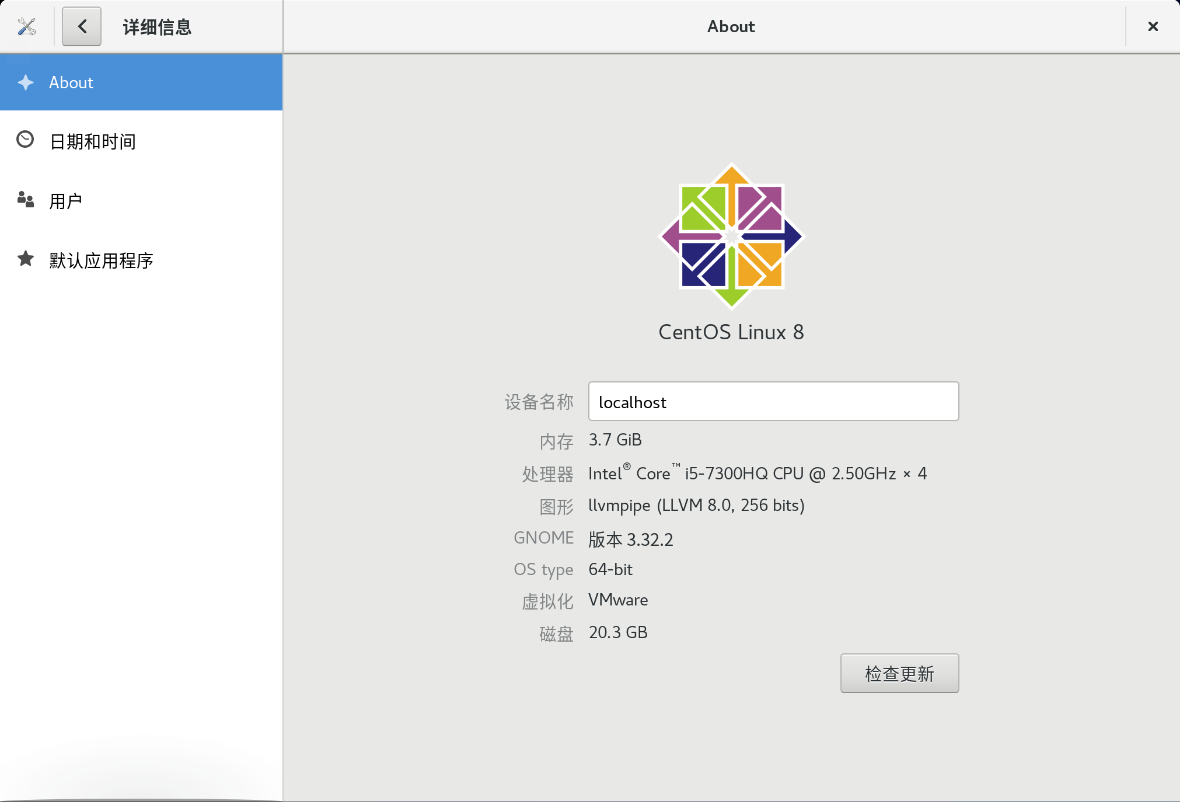
Task: Click the star icon for default applications
Action: 26,259
